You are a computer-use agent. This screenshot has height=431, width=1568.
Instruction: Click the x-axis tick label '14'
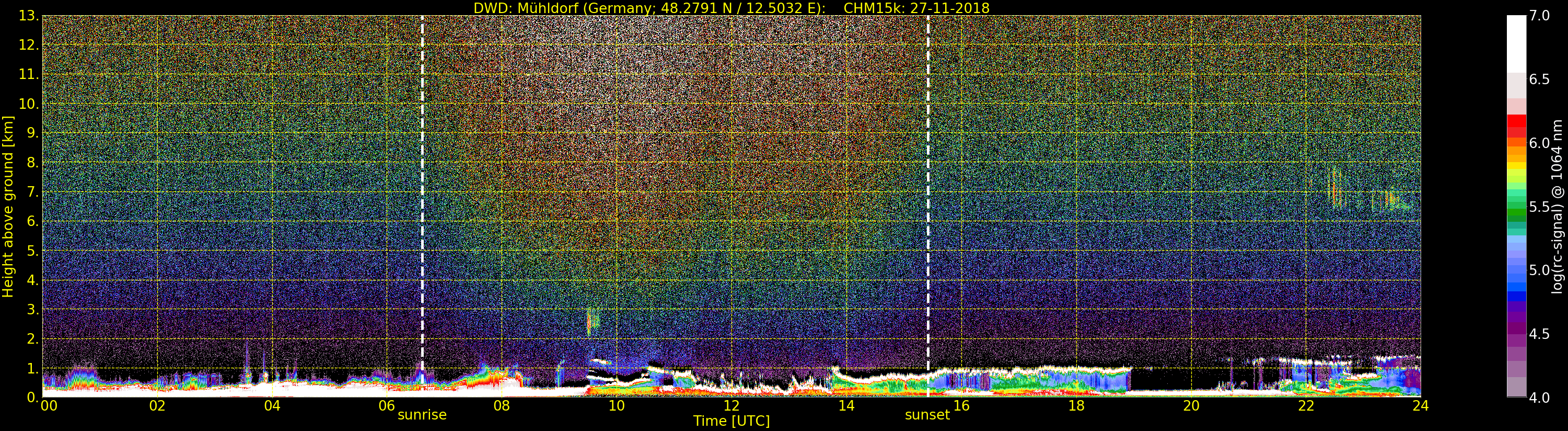[x=846, y=406]
